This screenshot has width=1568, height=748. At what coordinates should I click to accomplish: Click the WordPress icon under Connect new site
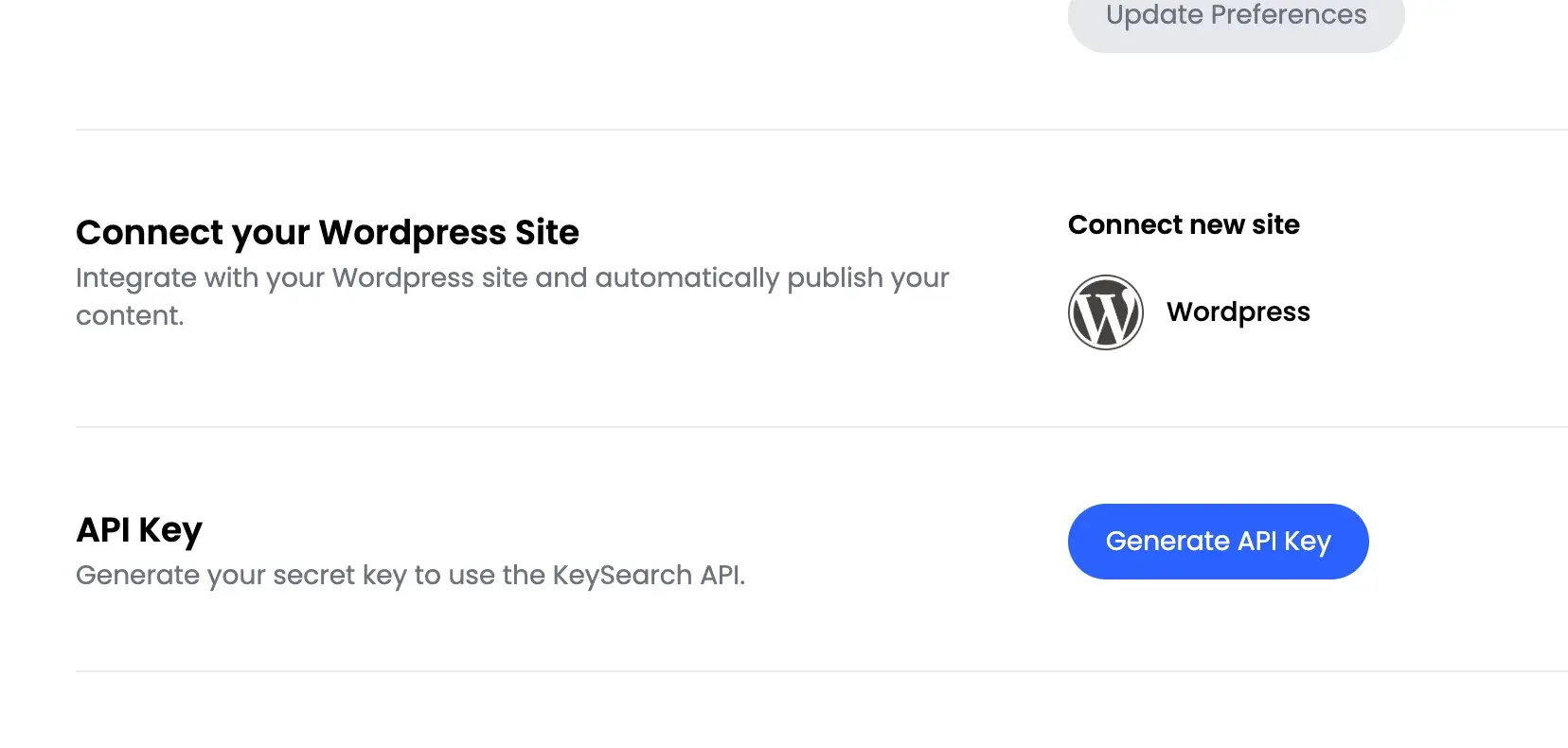[1105, 312]
